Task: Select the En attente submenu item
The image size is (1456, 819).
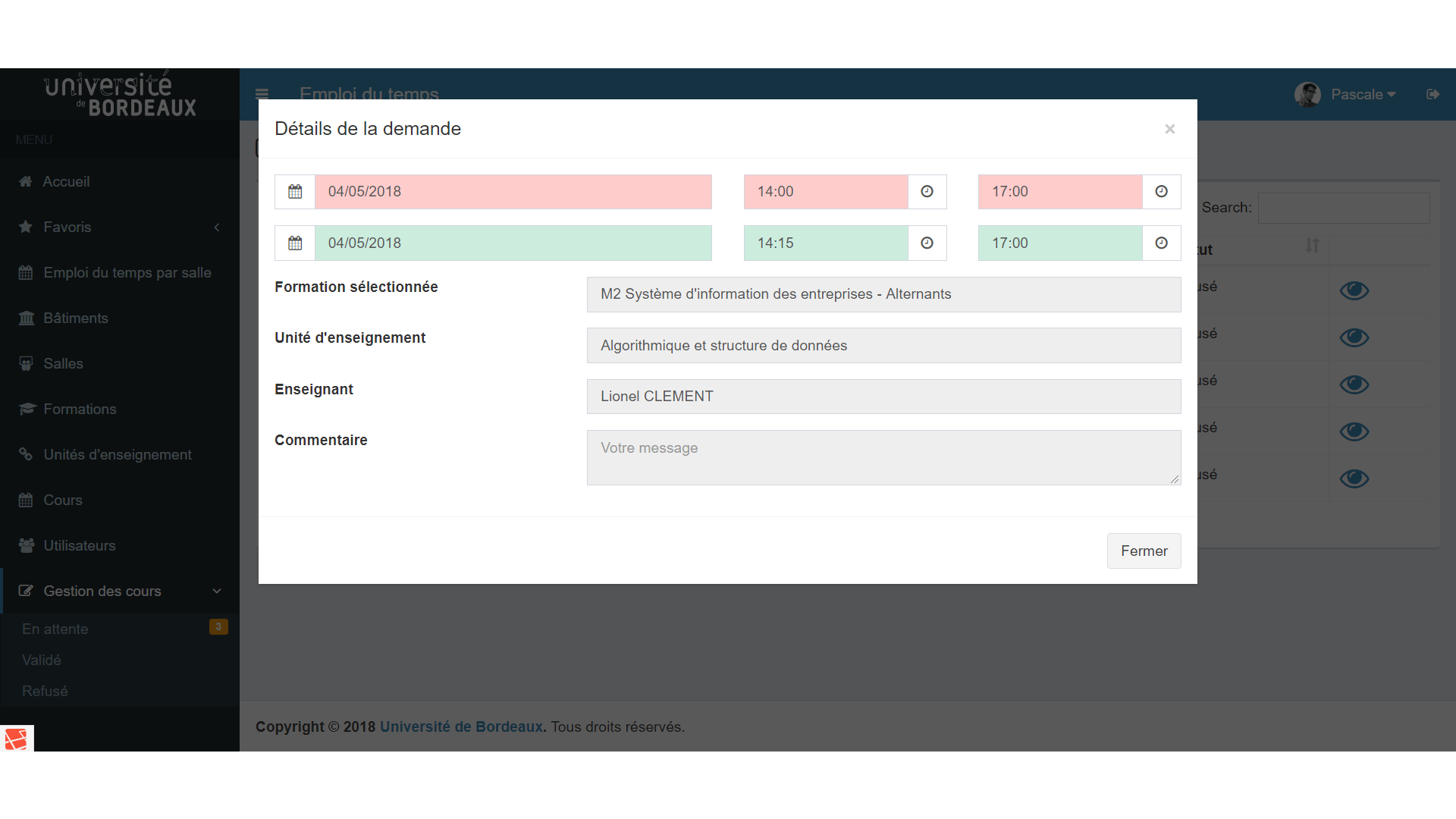Action: 55,629
